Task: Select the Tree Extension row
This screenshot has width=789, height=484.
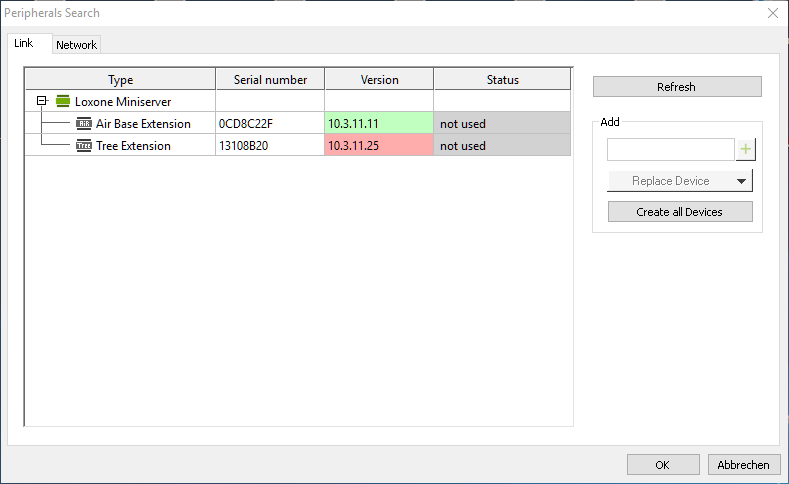Action: (x=298, y=145)
